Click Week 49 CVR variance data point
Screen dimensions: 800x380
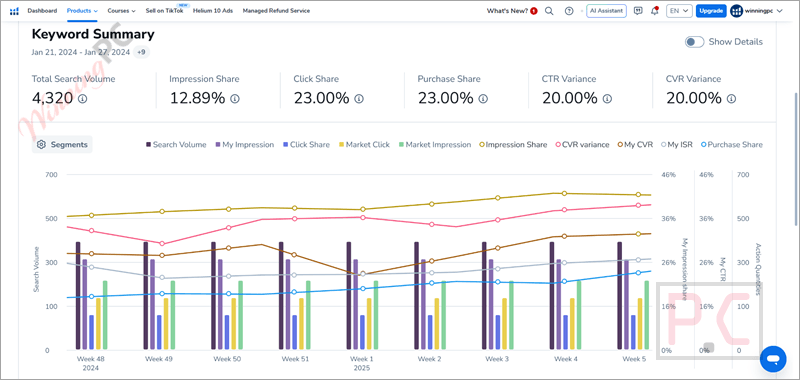pos(162,244)
